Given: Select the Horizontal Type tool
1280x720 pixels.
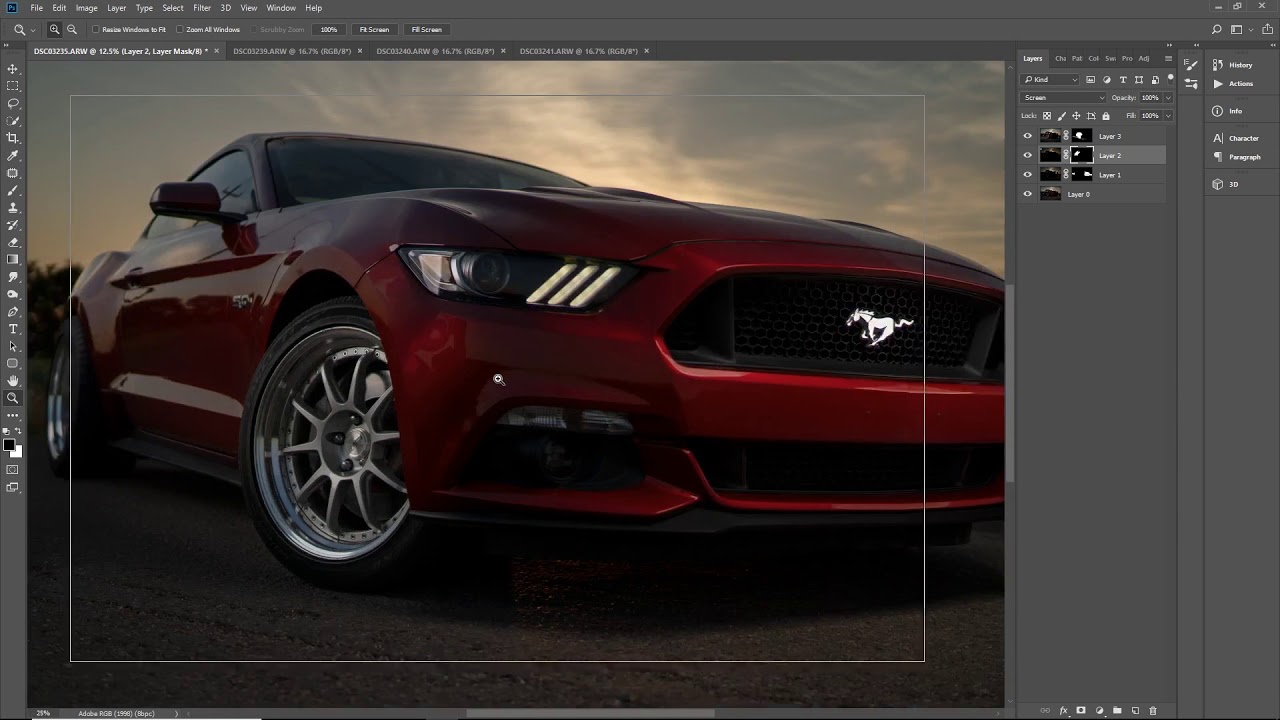Looking at the screenshot, I should (x=13, y=329).
